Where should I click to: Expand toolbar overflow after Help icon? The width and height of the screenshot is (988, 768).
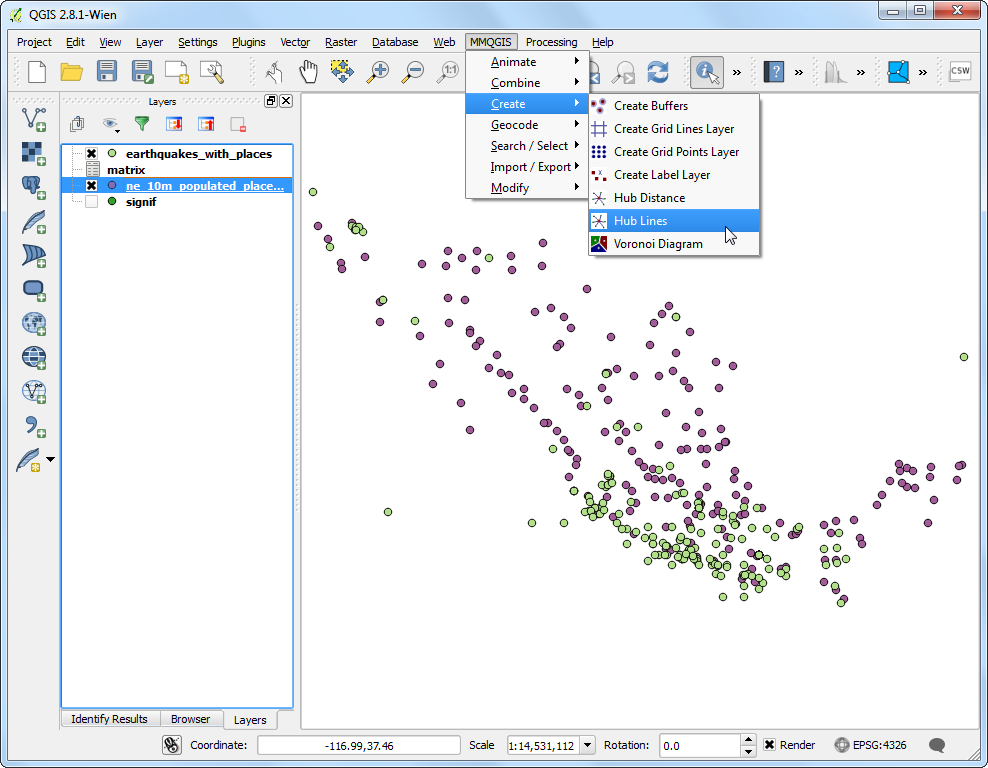click(x=798, y=72)
